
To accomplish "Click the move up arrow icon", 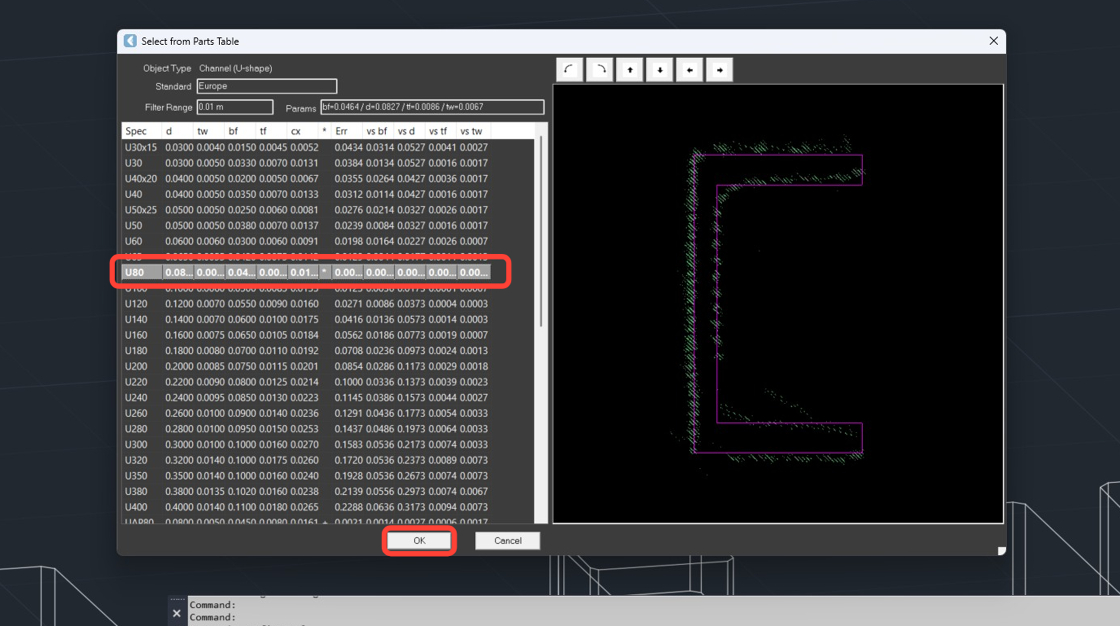I will 629,70.
